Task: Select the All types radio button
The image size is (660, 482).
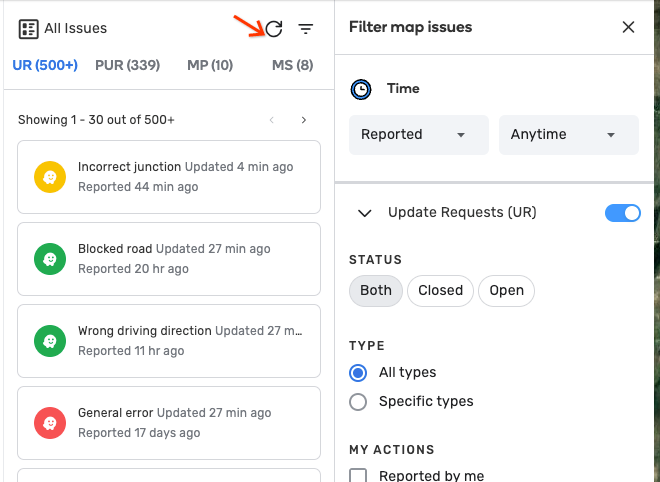Action: (358, 373)
